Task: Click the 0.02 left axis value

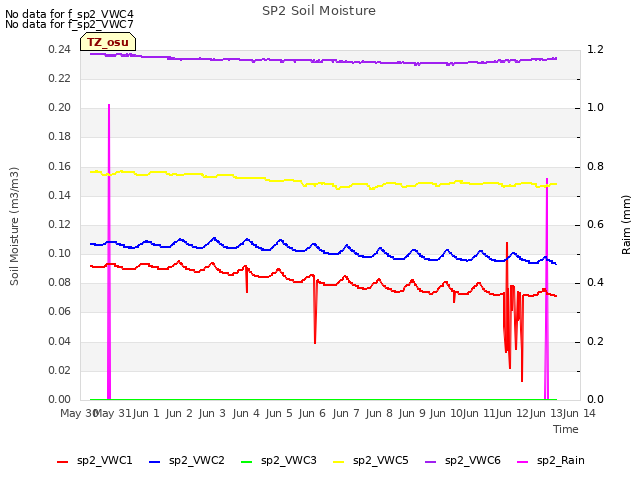Action: (59, 370)
